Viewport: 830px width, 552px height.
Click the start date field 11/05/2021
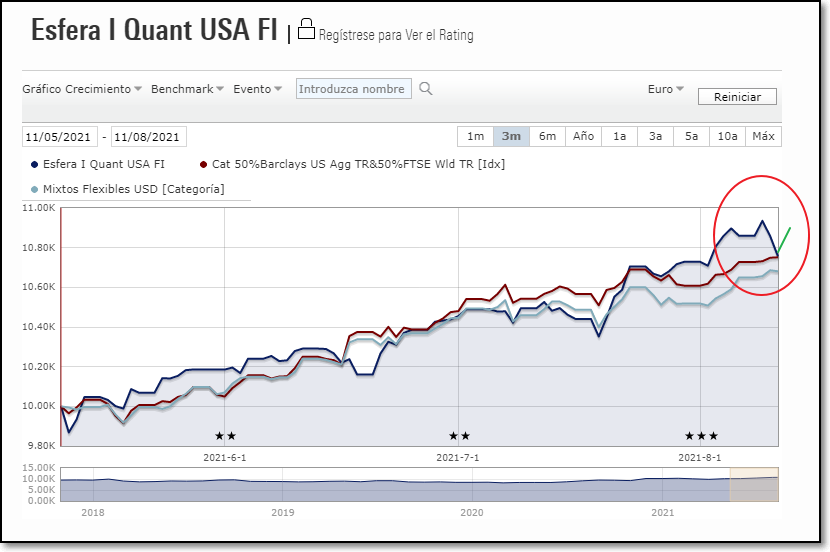[x=60, y=137]
